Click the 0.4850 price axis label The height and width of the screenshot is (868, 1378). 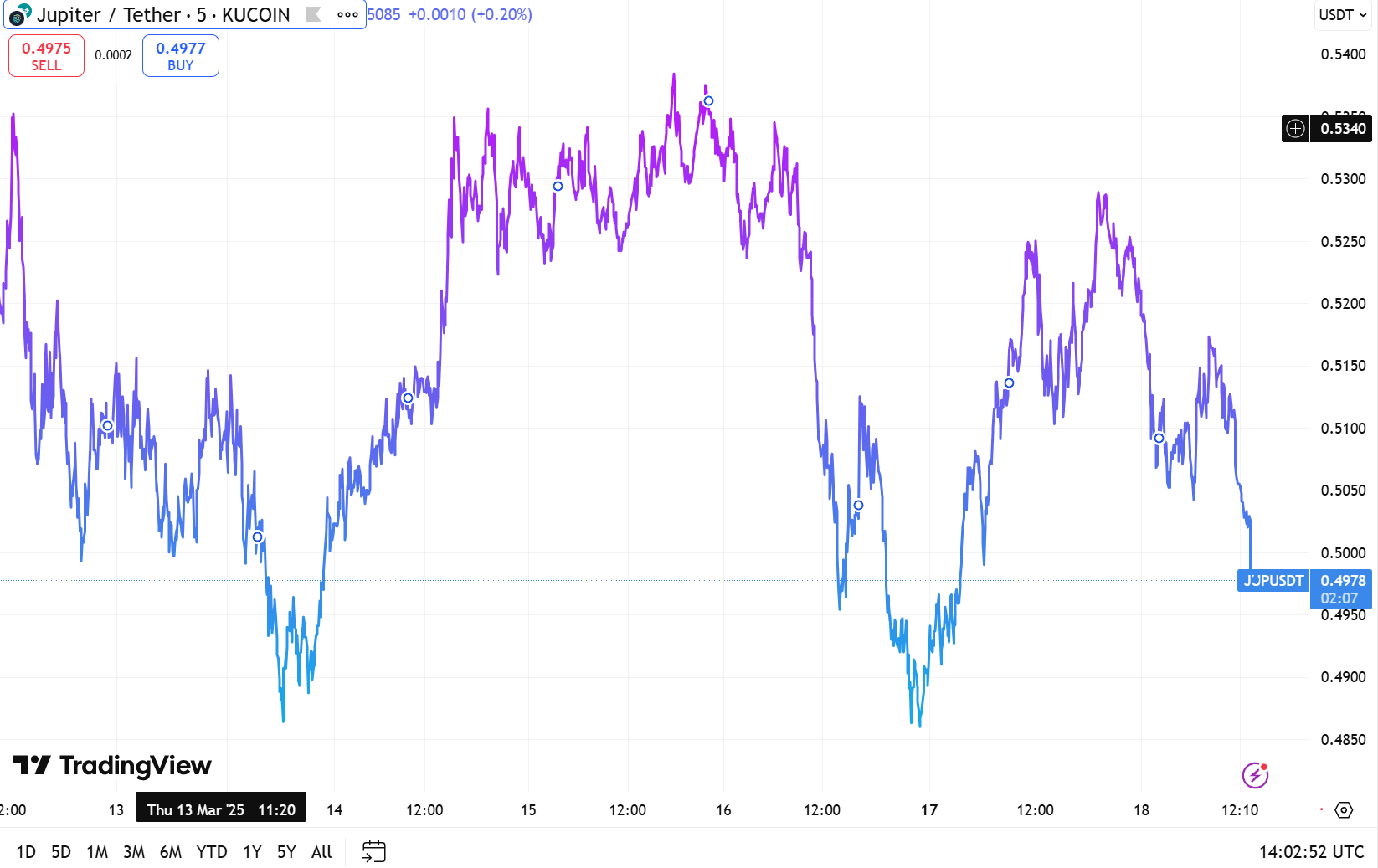point(1343,739)
